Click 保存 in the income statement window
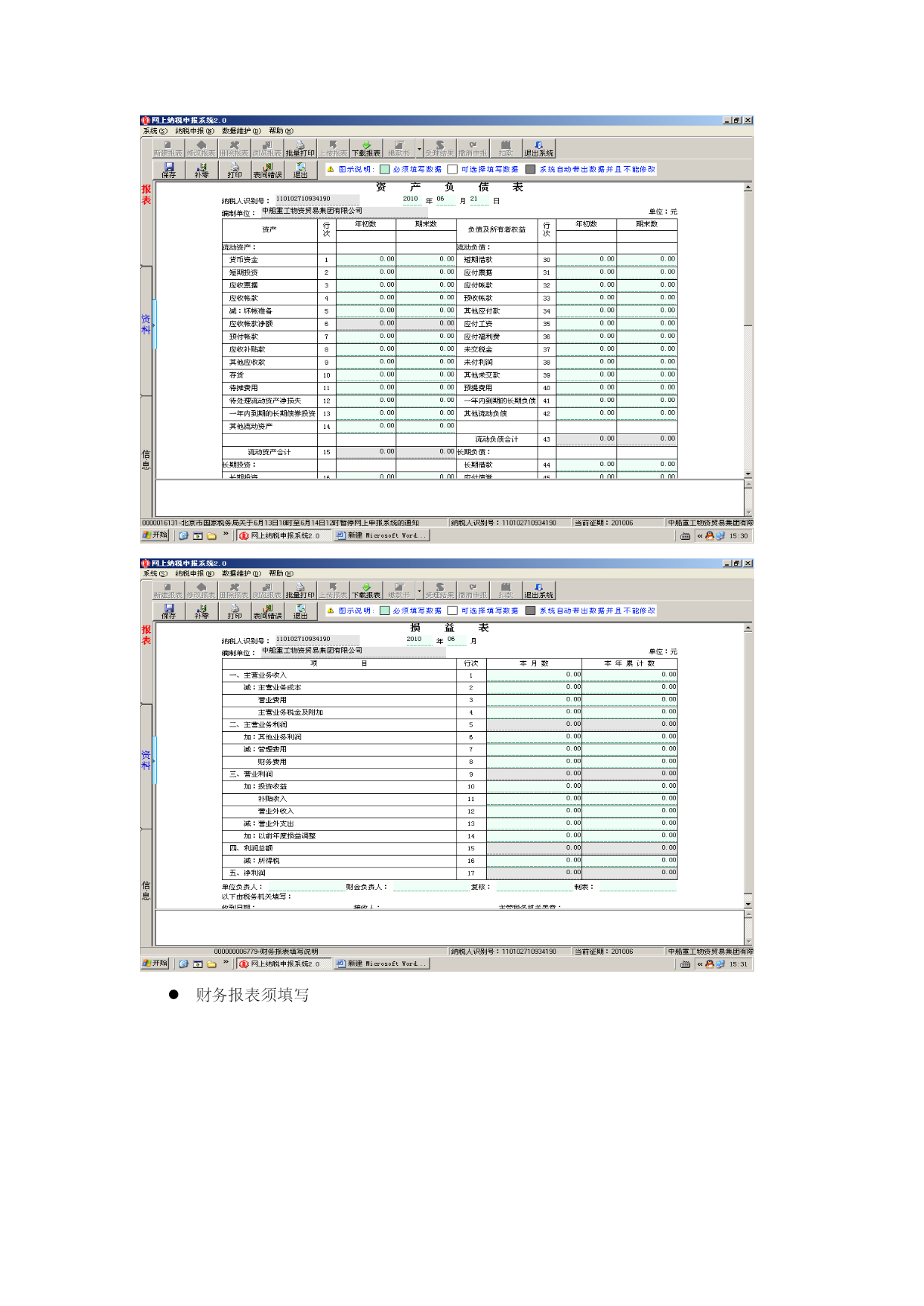The height and width of the screenshot is (1306, 924). click(169, 611)
